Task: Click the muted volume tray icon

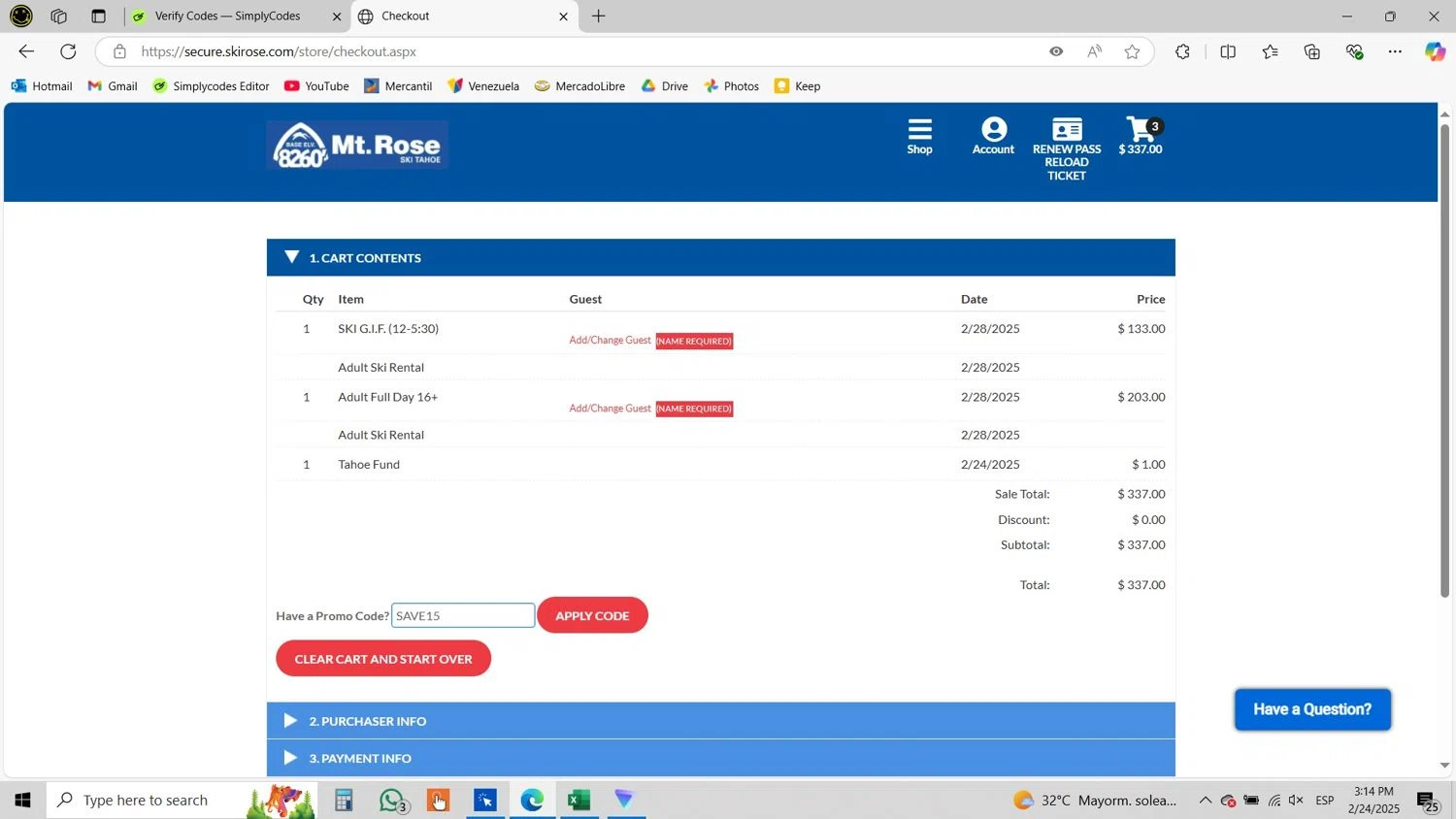Action: coord(1296,801)
